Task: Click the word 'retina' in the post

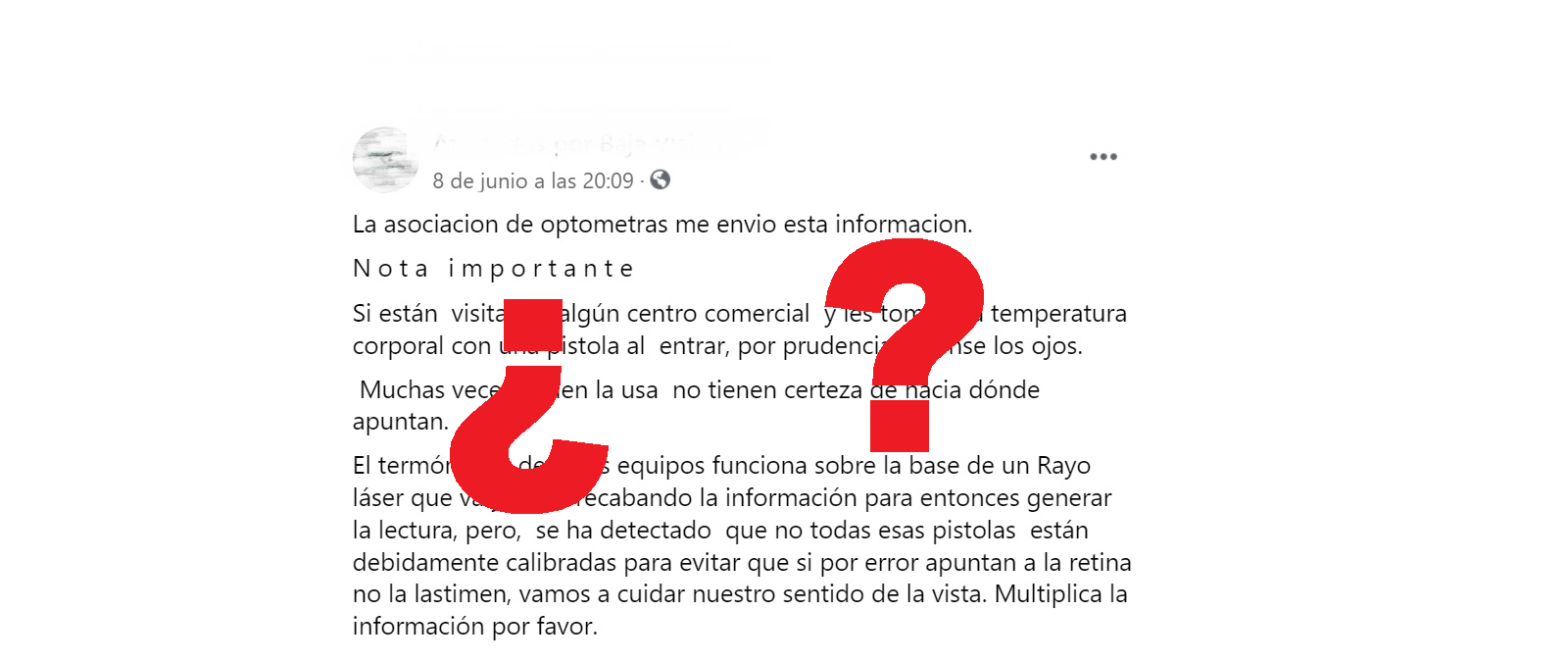Action: (x=1100, y=562)
